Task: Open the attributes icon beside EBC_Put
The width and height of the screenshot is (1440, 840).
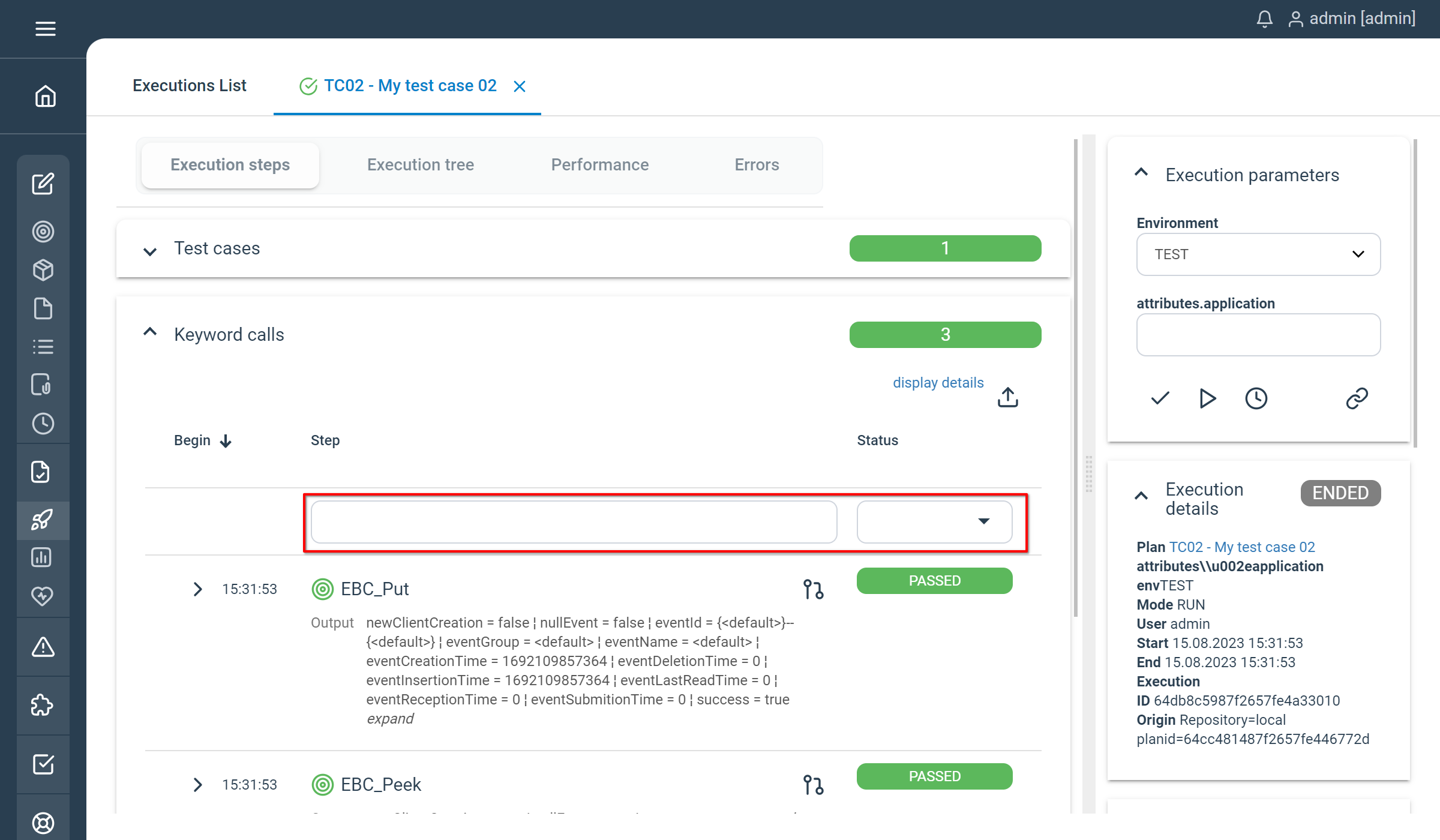Action: (x=813, y=589)
